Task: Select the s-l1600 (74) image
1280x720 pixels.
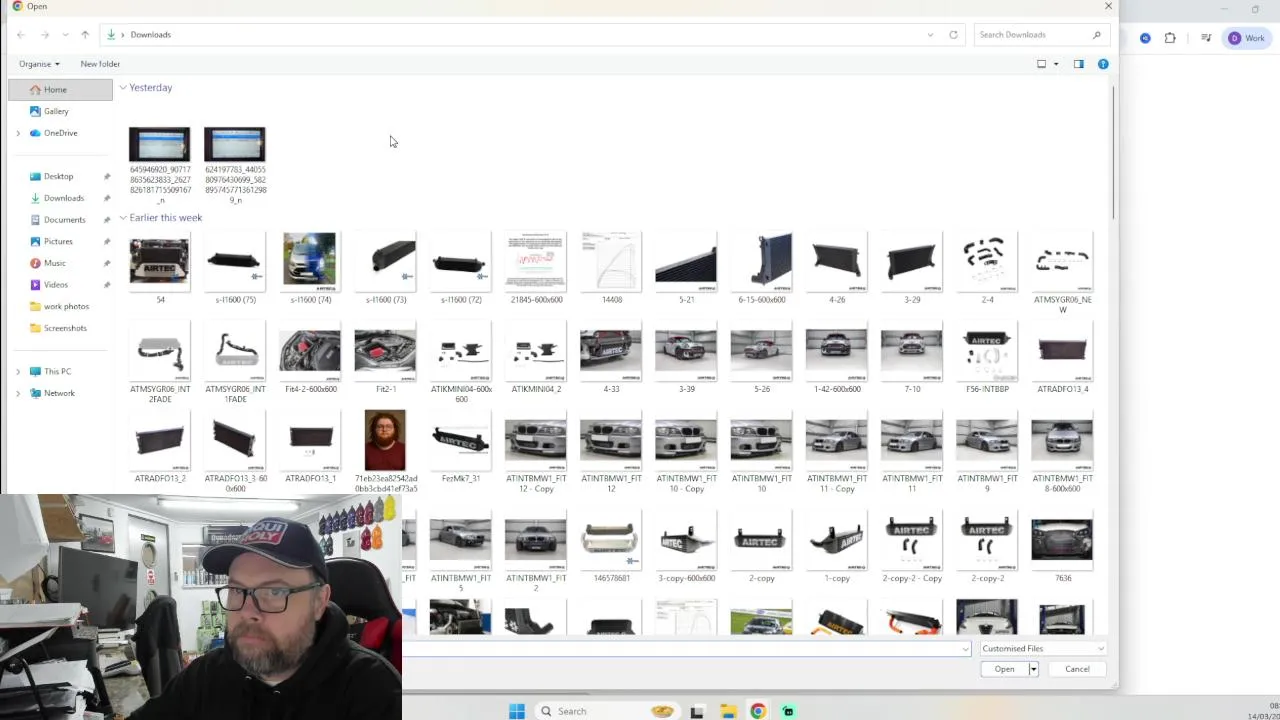Action: click(310, 268)
